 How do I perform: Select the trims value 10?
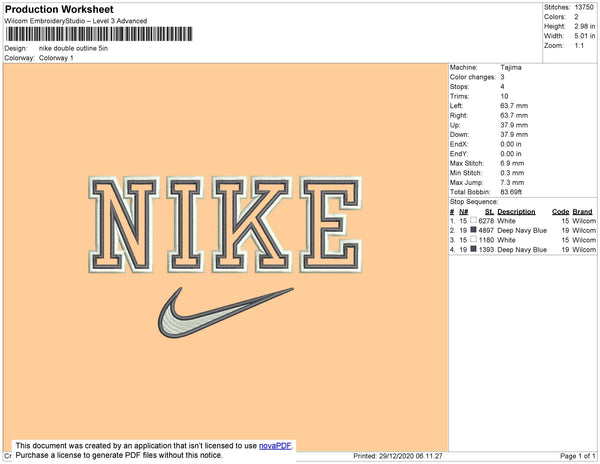(x=504, y=96)
